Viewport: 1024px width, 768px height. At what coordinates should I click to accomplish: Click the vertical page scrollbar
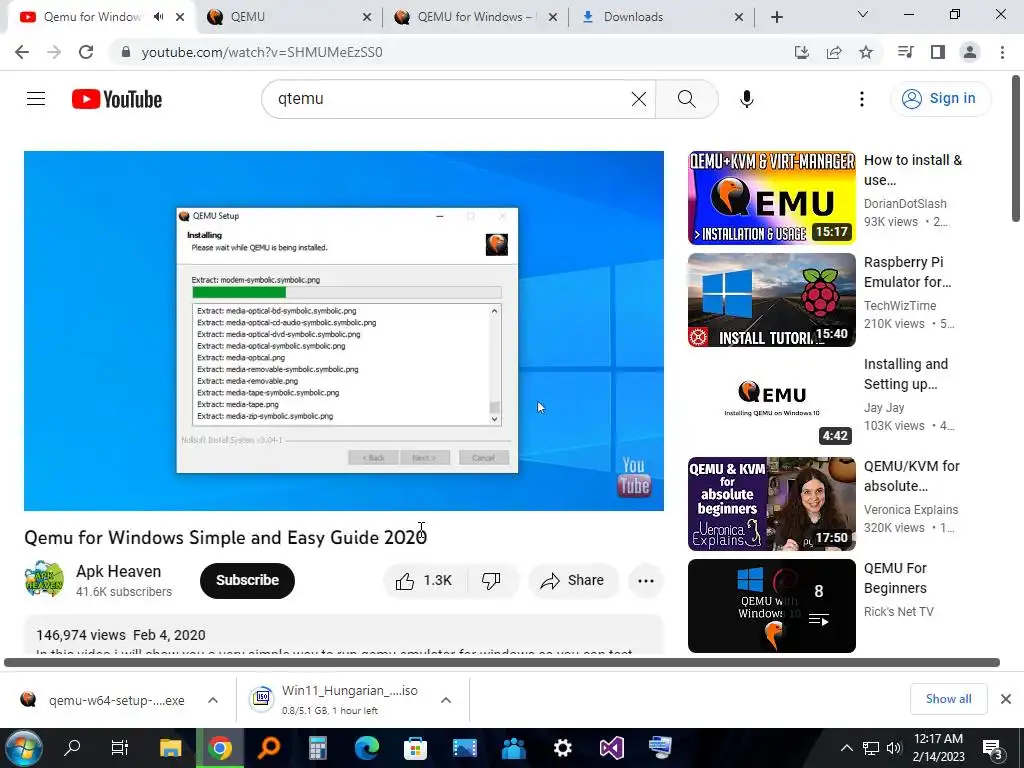click(x=1016, y=149)
